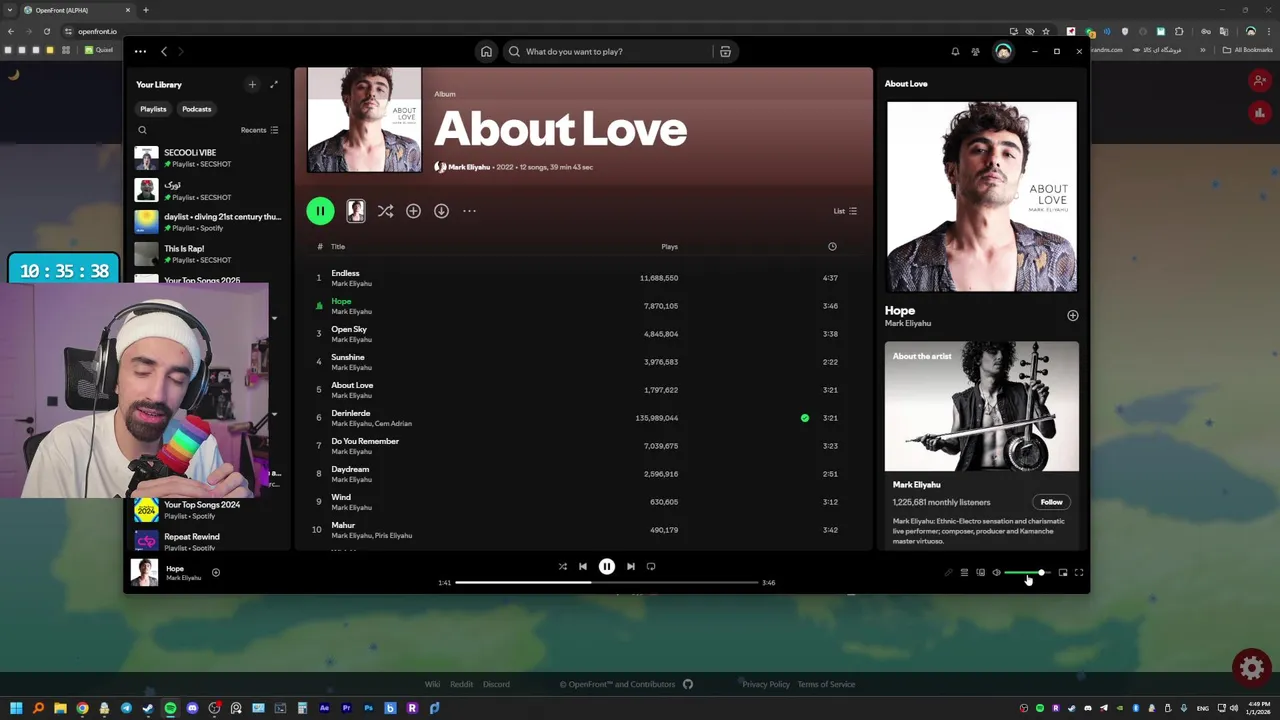Go back in Spotify navigation
Screen dimensions: 1280x720
tap(164, 52)
